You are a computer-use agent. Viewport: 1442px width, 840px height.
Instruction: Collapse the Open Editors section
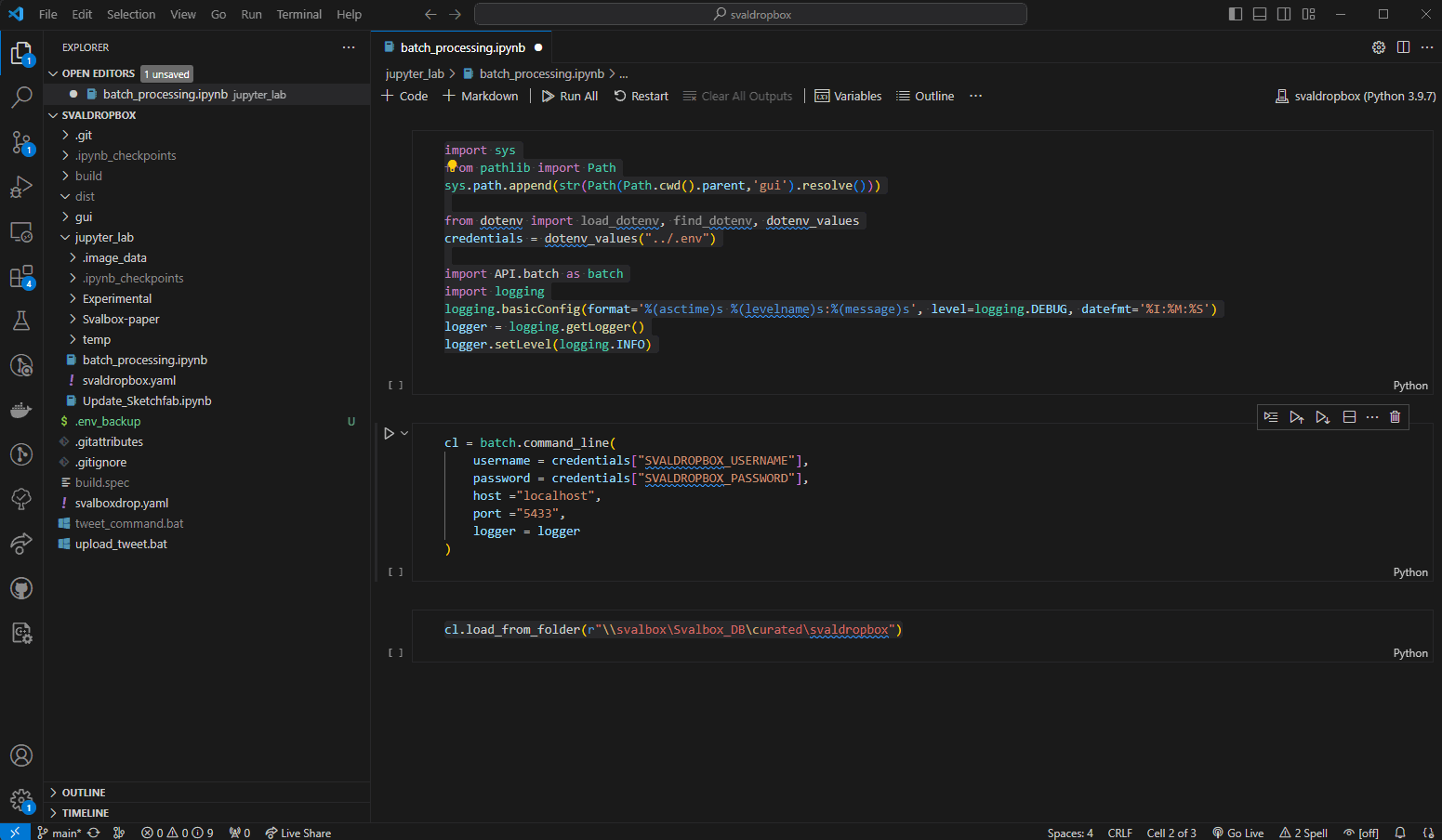click(x=53, y=73)
